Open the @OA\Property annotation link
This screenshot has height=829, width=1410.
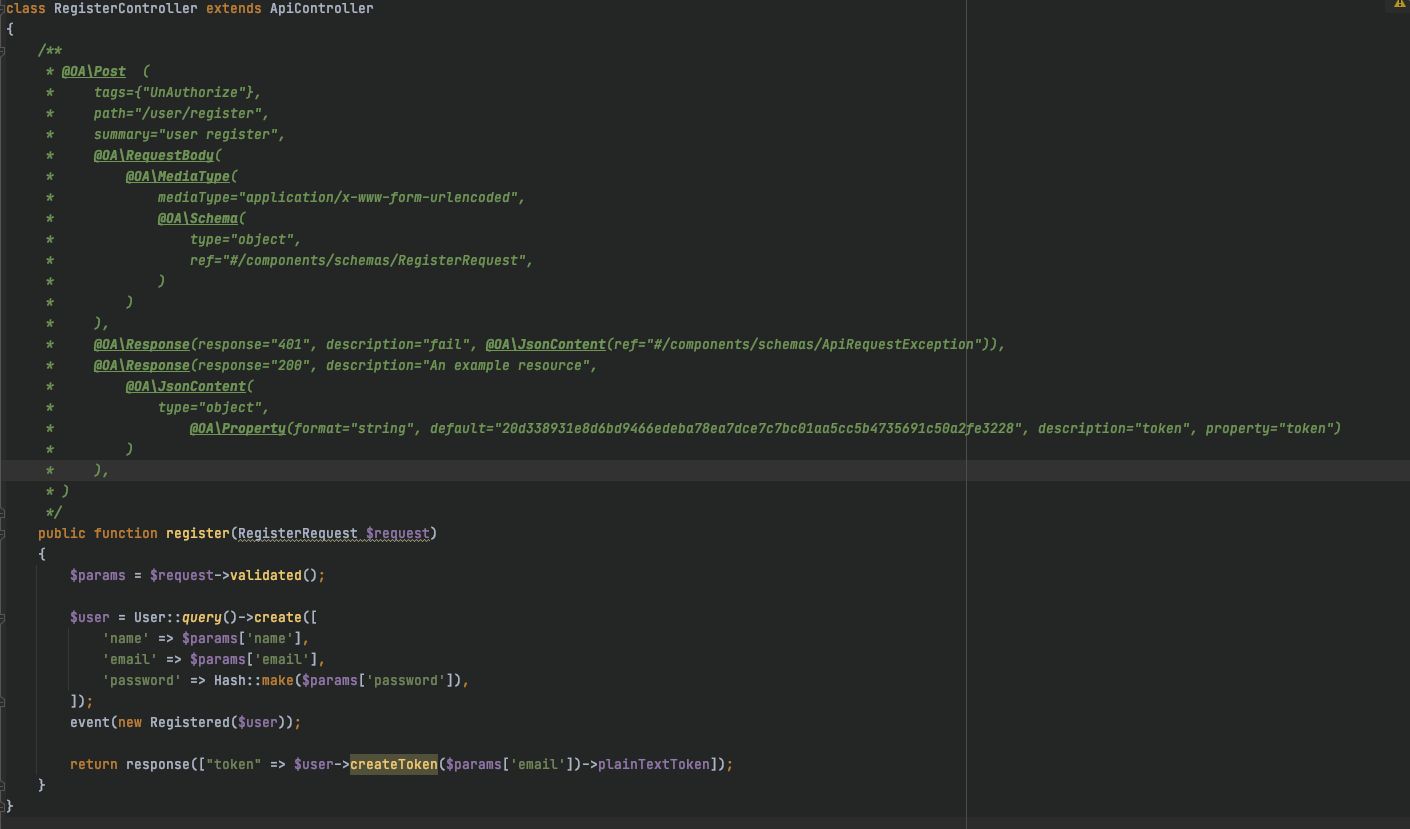tap(238, 428)
